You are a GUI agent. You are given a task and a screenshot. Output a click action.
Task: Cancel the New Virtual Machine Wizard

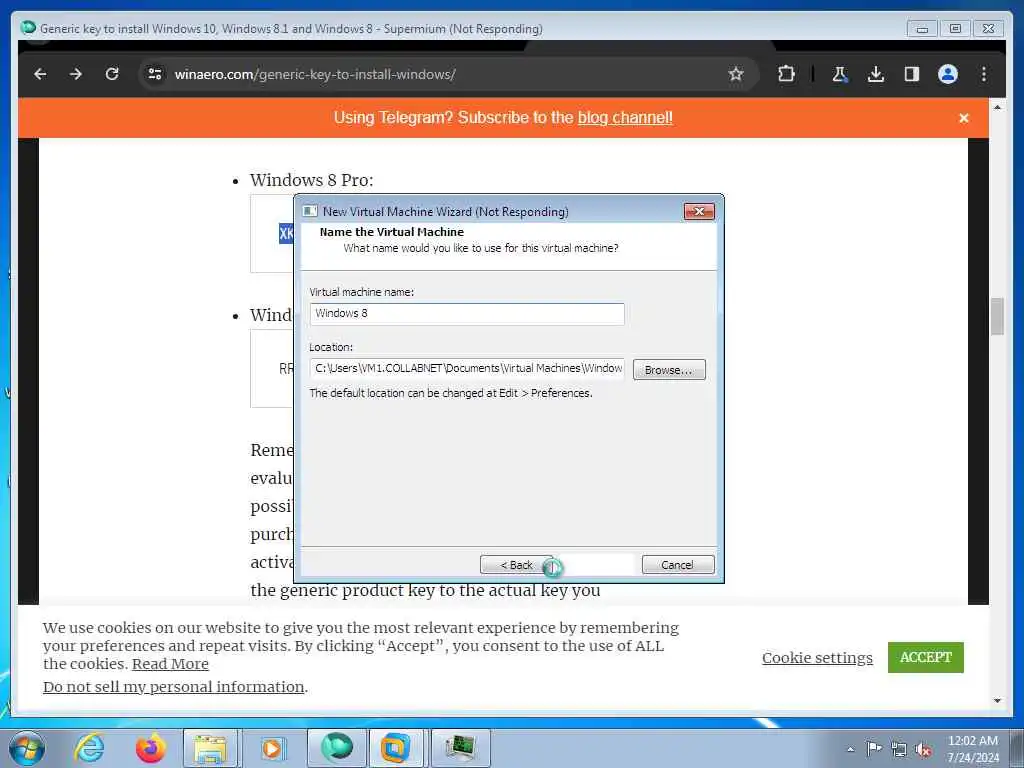pos(678,565)
